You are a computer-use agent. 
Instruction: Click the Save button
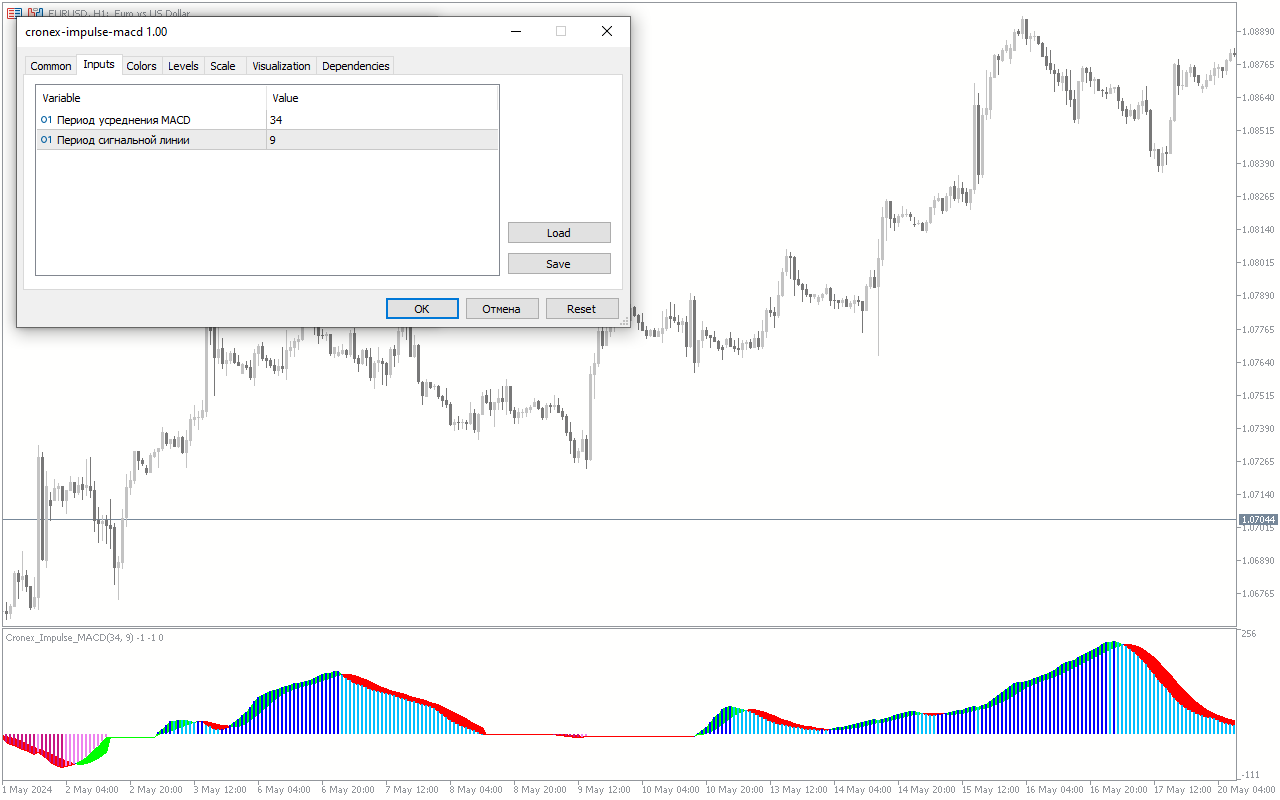pos(559,264)
